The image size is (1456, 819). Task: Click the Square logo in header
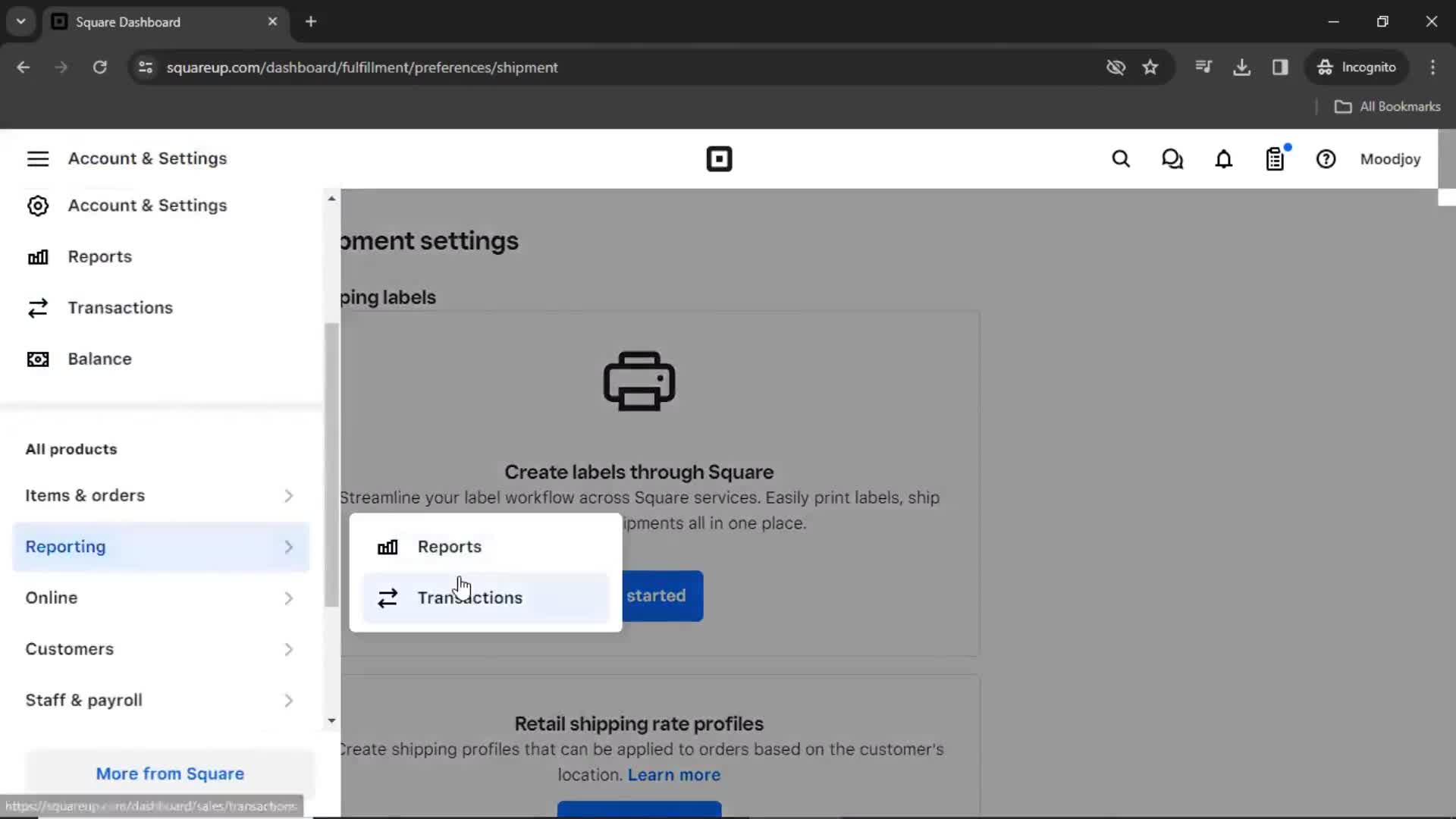pyautogui.click(x=719, y=159)
